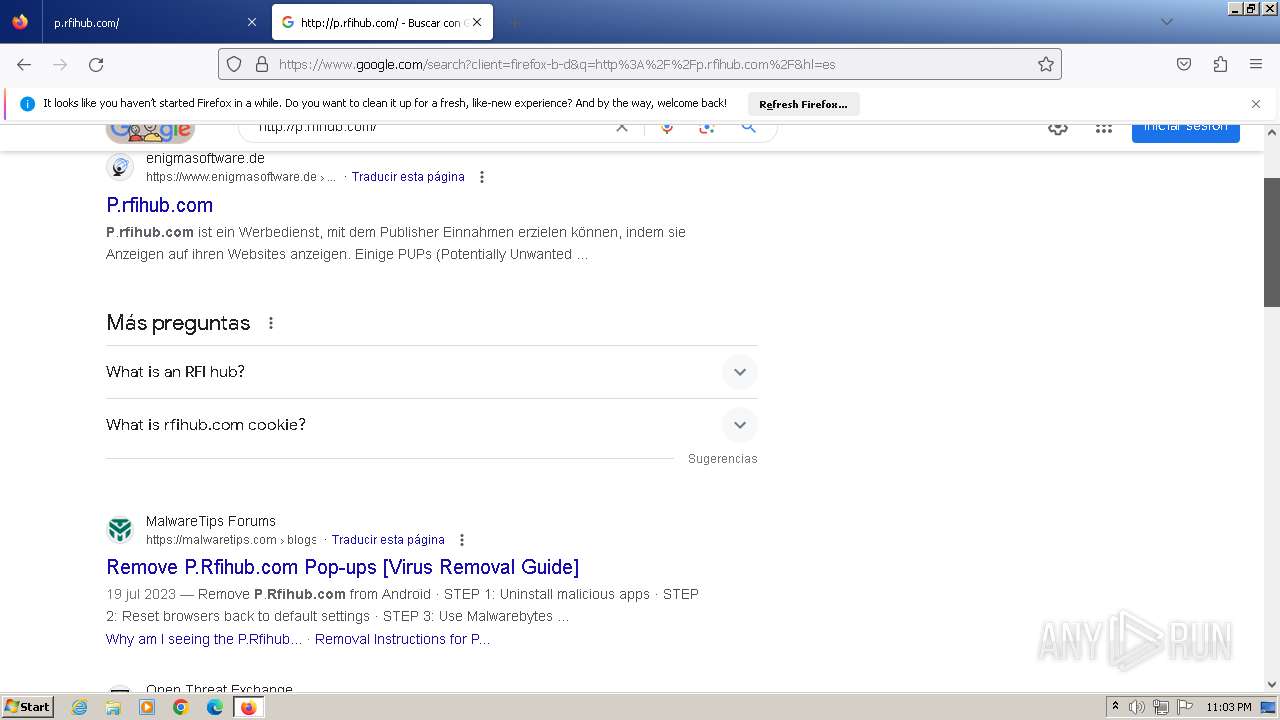This screenshot has height=720, width=1280.
Task: Start Google voice search microphone
Action: (667, 127)
